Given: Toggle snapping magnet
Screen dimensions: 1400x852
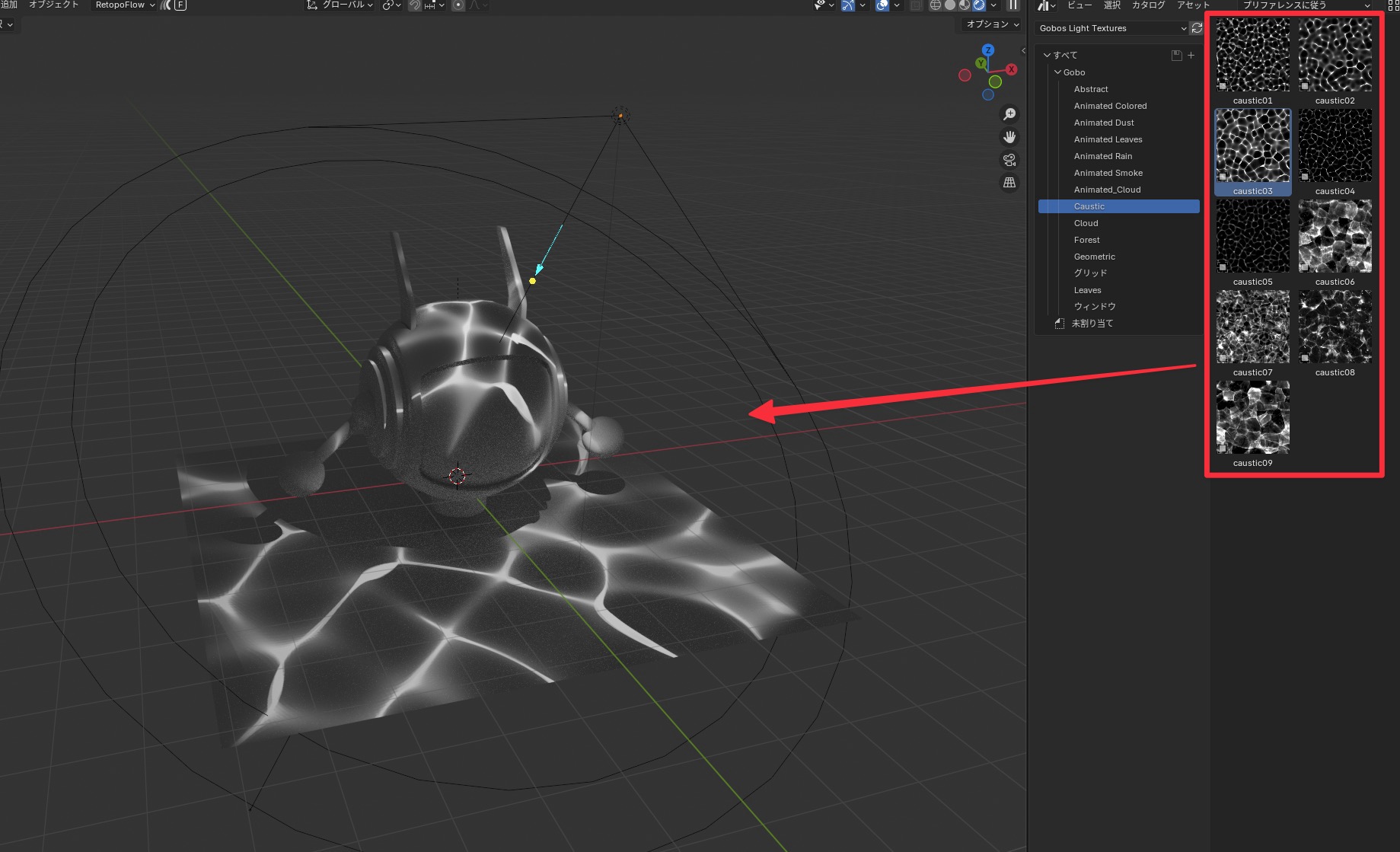Looking at the screenshot, I should [x=414, y=5].
